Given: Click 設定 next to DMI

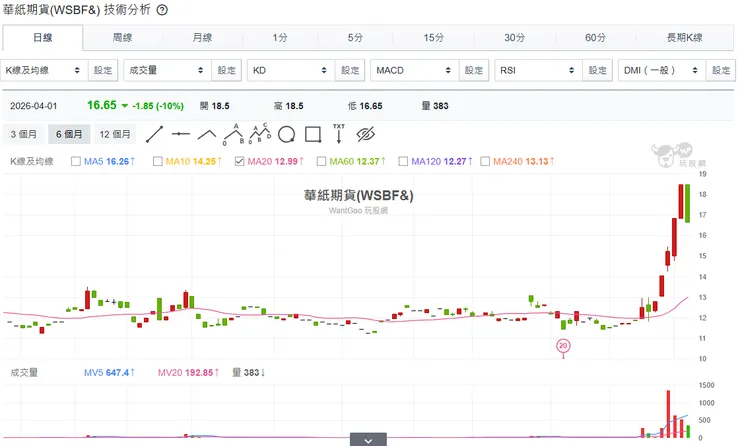Looking at the screenshot, I should (x=721, y=70).
